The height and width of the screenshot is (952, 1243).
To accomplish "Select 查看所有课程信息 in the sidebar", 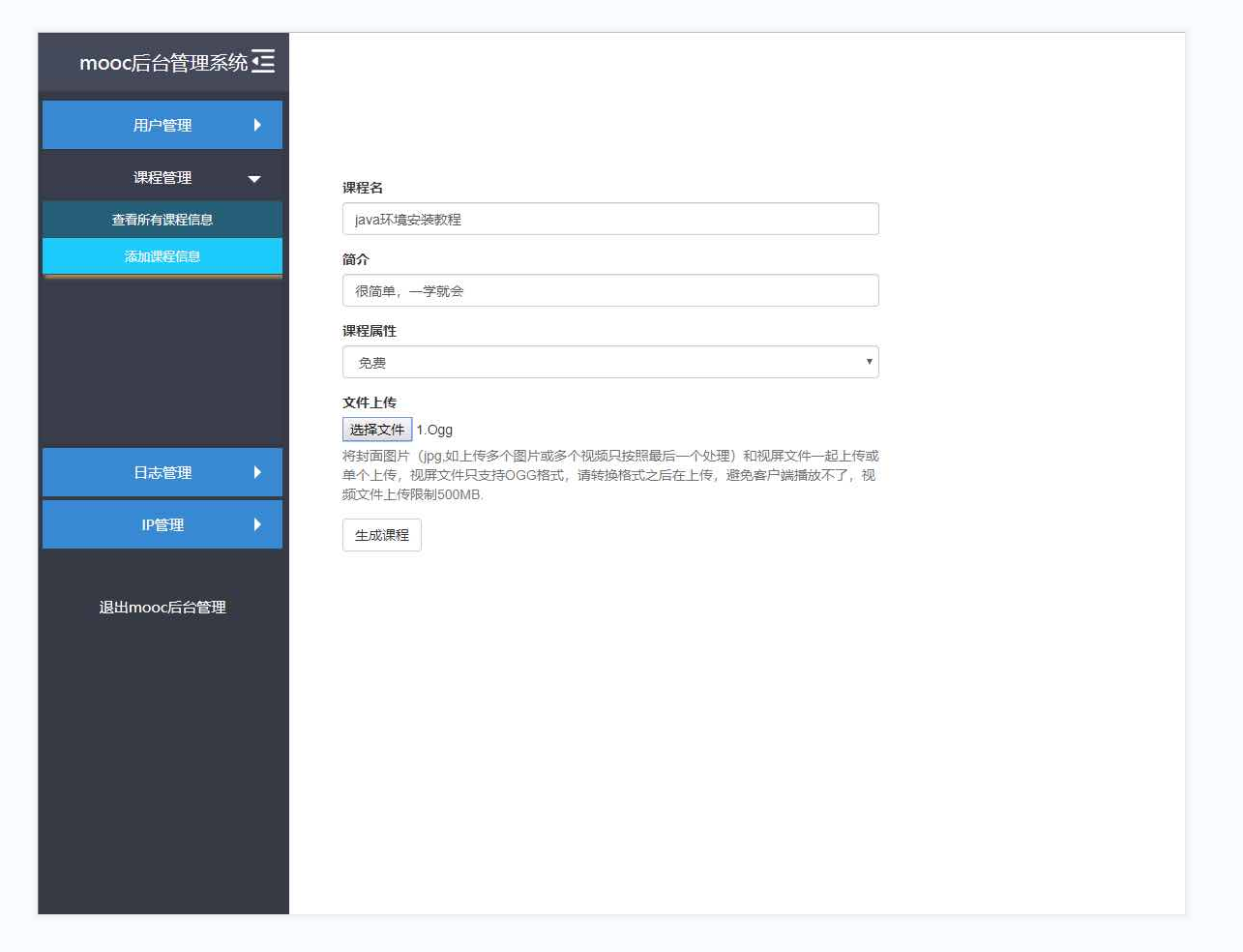I will coord(162,219).
